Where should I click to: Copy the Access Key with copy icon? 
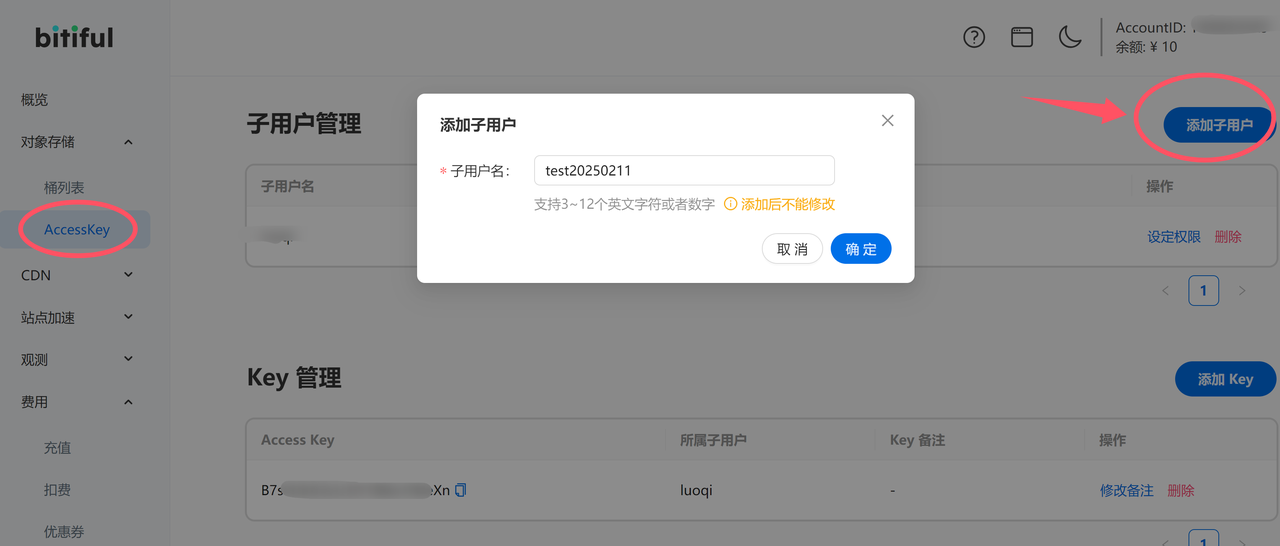click(460, 490)
